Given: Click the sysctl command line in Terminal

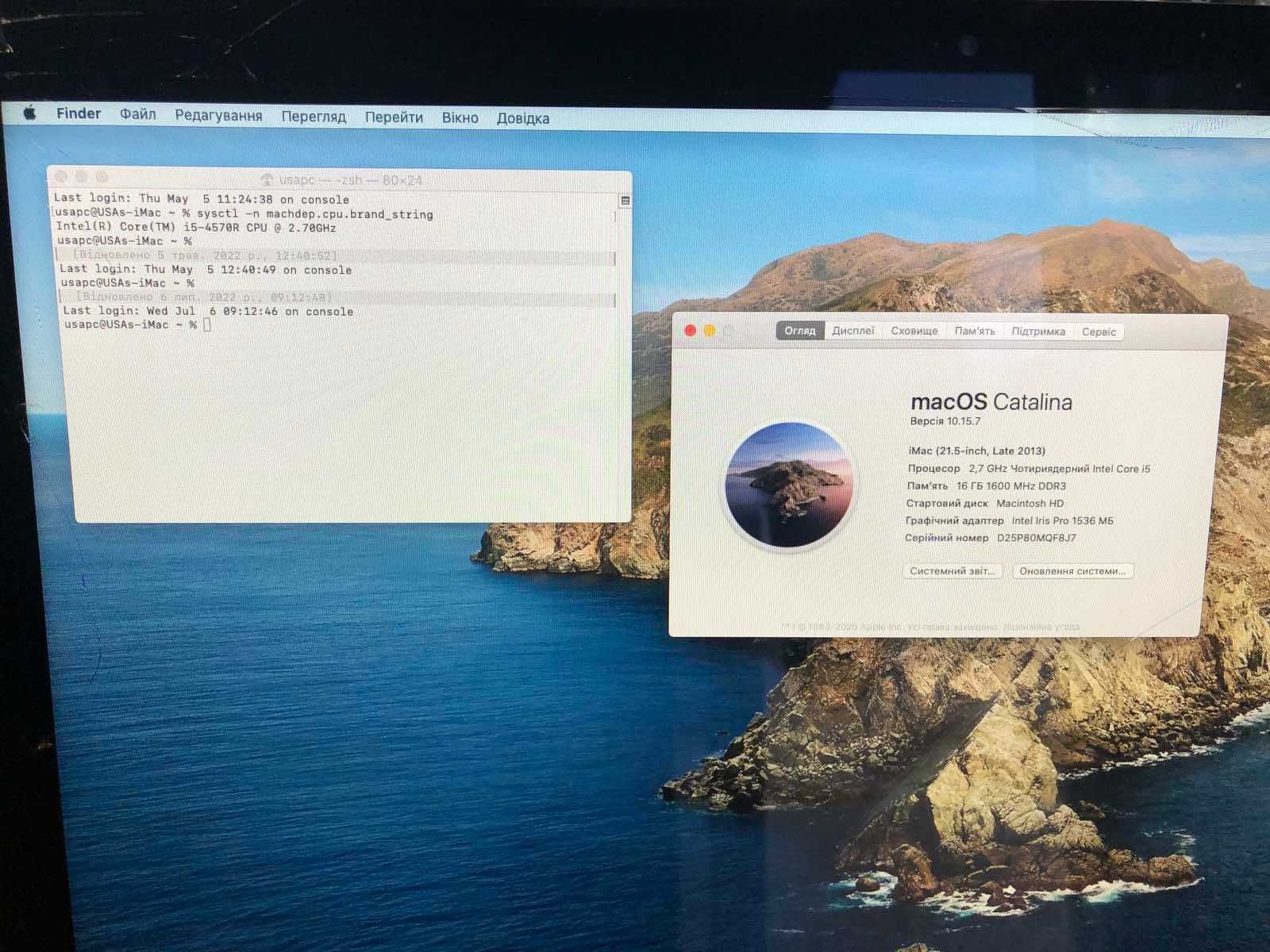Looking at the screenshot, I should (x=243, y=213).
